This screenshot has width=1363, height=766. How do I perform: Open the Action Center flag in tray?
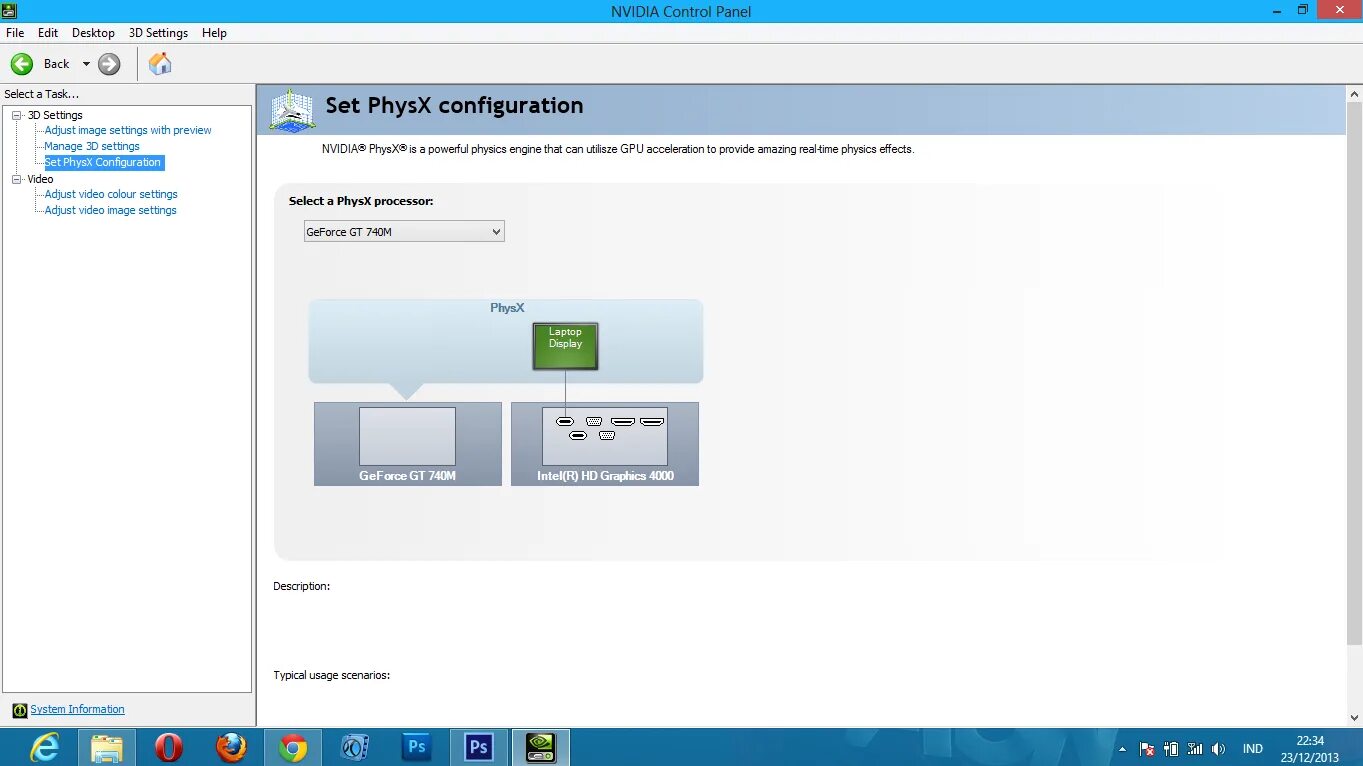(1148, 748)
